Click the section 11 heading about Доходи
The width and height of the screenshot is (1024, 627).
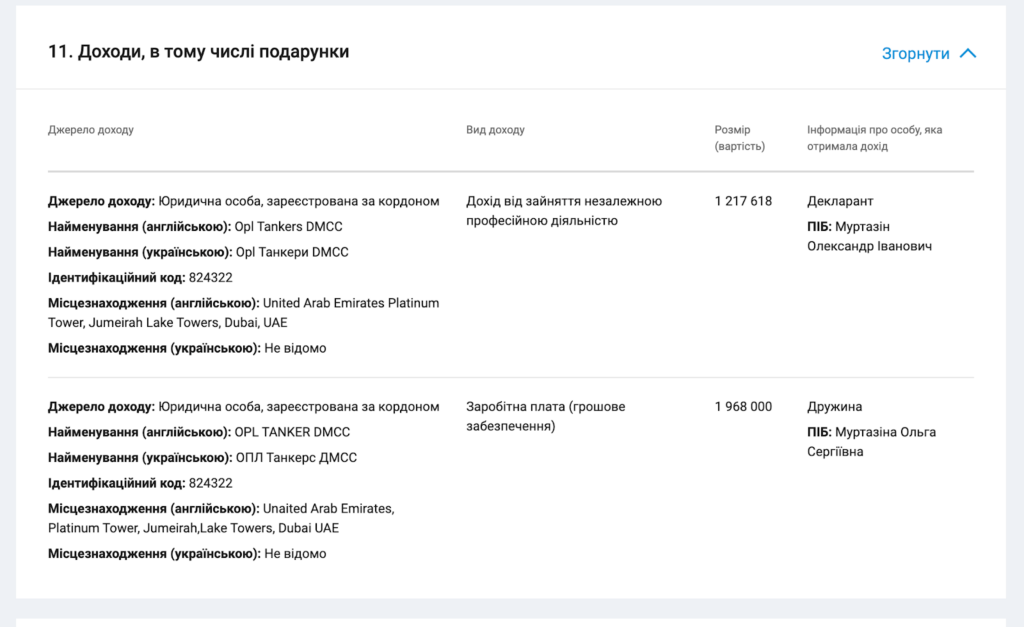198,52
